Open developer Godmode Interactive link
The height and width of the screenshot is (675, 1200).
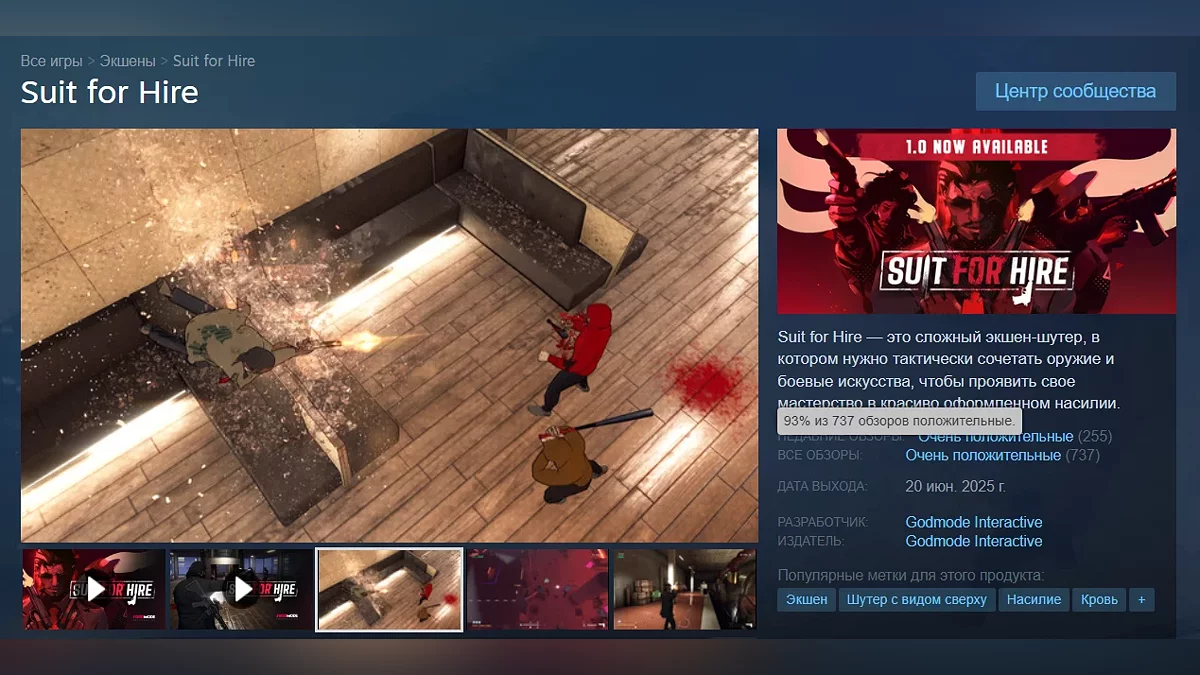974,522
